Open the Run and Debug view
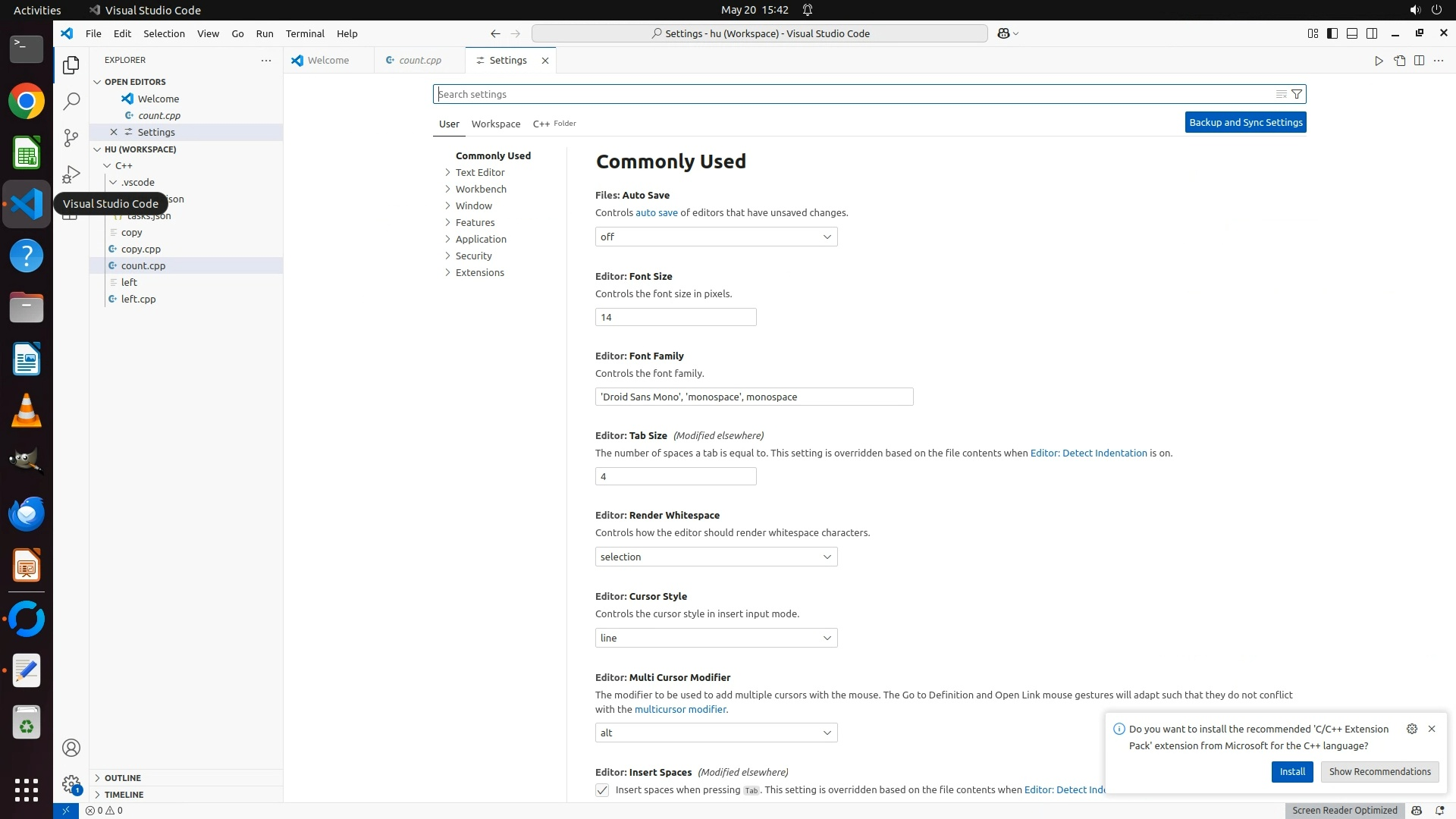The width and height of the screenshot is (1456, 819). coord(71,174)
